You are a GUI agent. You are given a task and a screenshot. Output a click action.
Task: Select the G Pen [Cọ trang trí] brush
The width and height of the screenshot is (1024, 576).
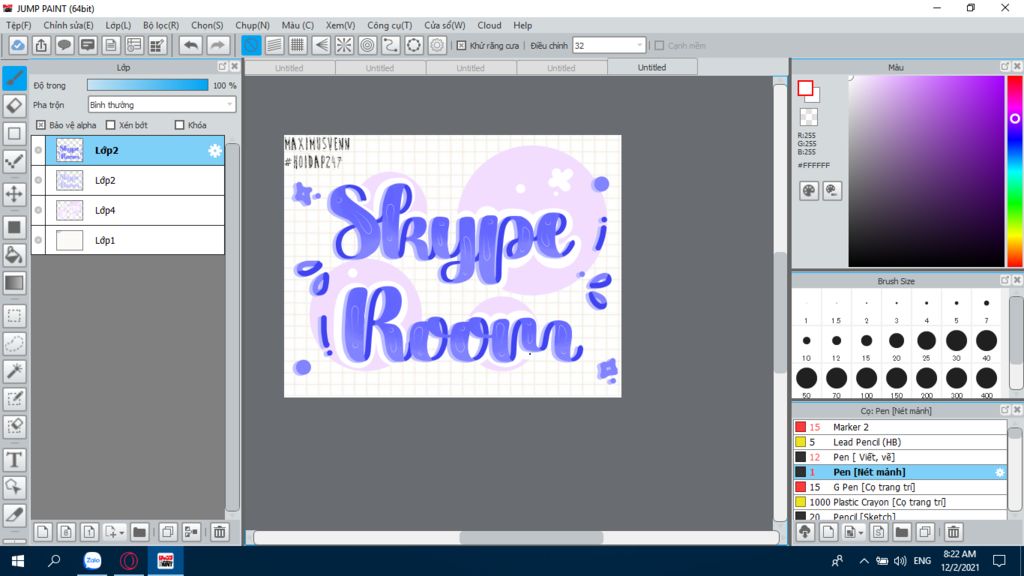(x=900, y=487)
